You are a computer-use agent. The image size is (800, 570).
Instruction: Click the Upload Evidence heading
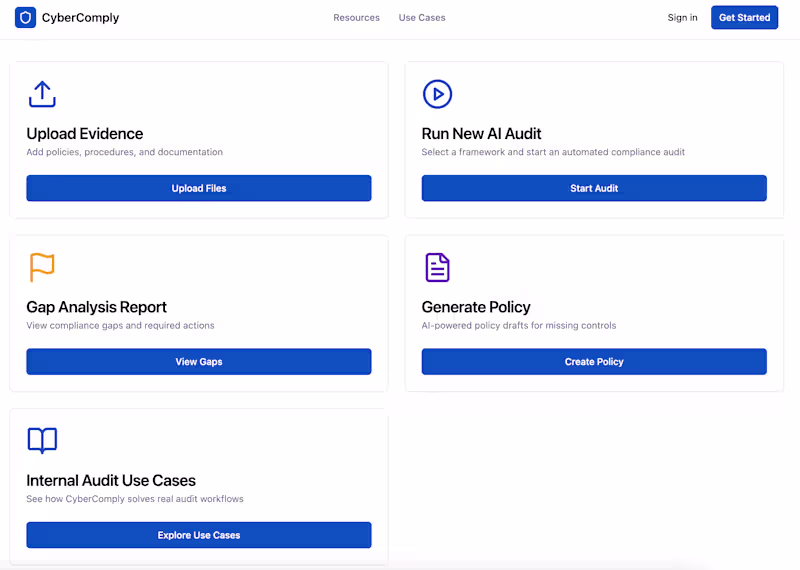click(x=85, y=134)
